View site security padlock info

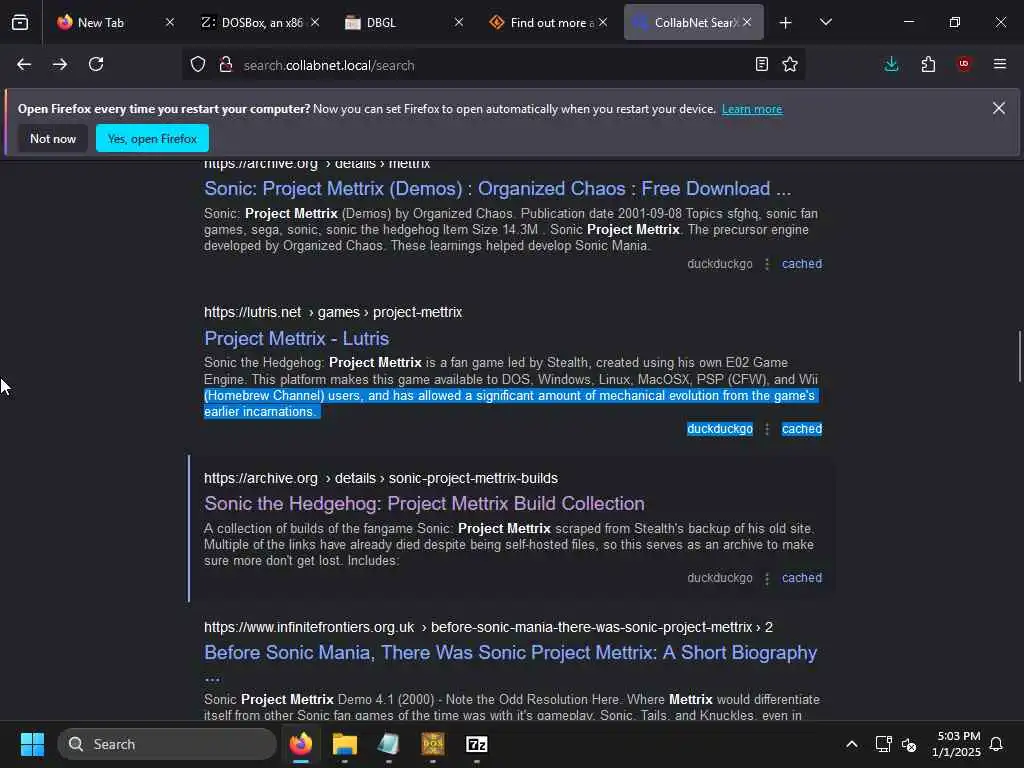226,64
